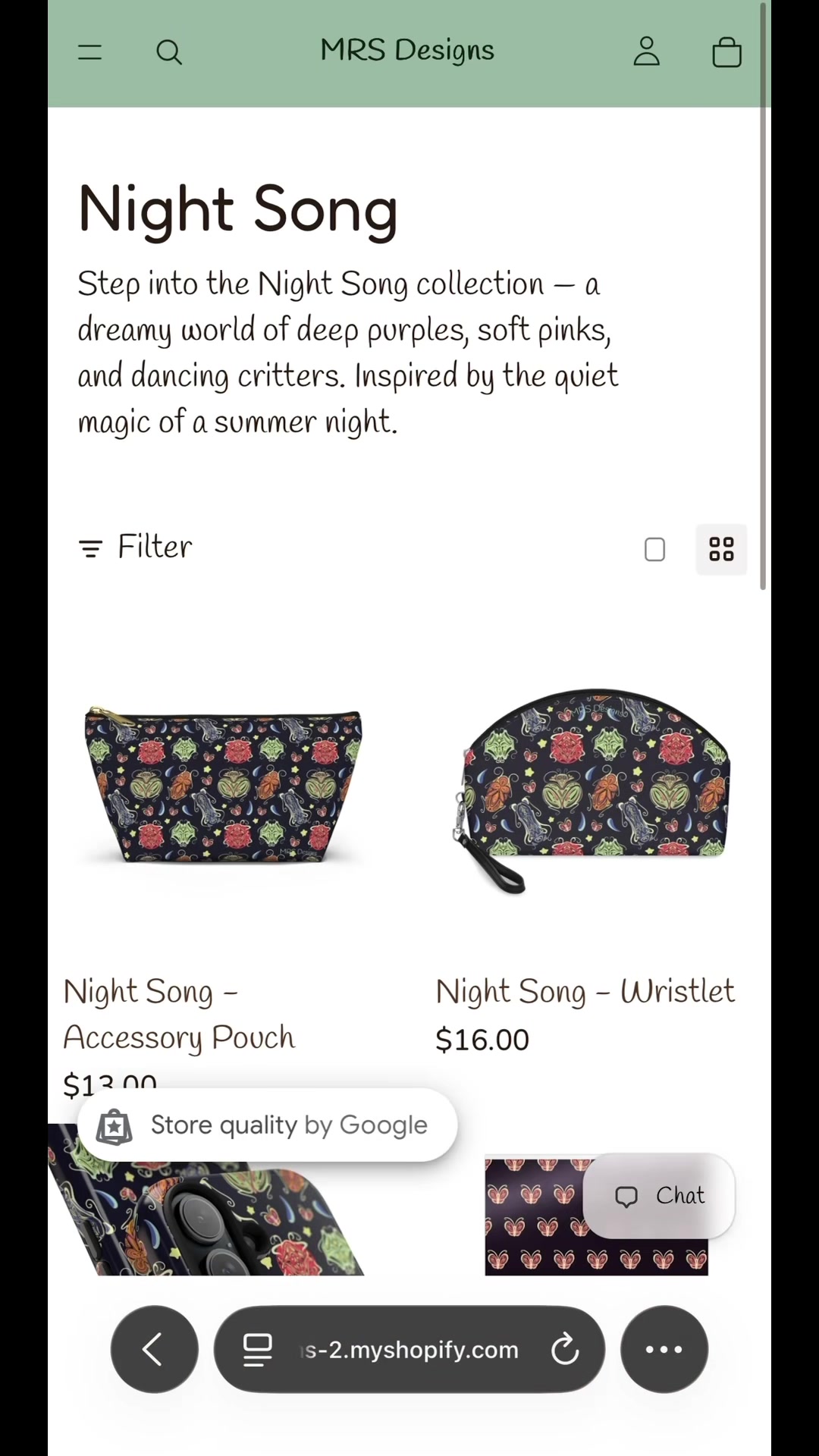Open the shopping bag cart
819x1456 pixels.
pos(726,52)
